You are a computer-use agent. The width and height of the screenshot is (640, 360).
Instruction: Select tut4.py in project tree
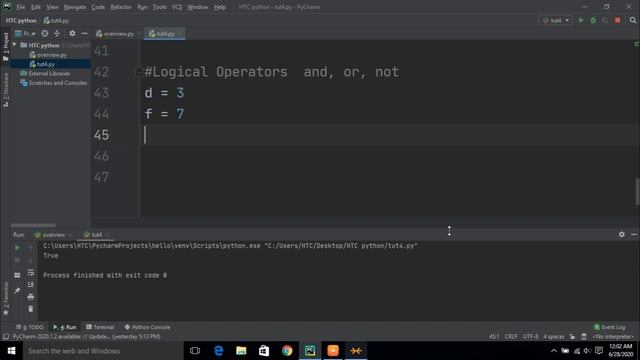click(x=42, y=64)
